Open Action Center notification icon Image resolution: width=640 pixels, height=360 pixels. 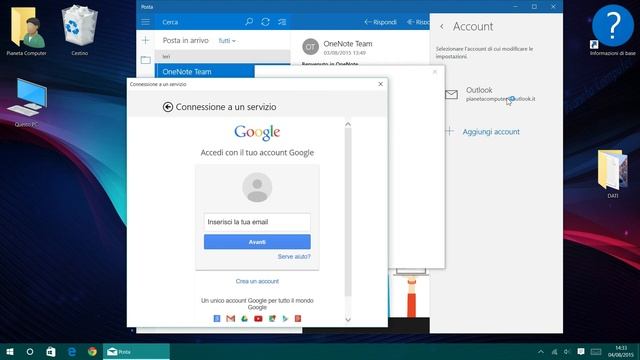point(580,351)
